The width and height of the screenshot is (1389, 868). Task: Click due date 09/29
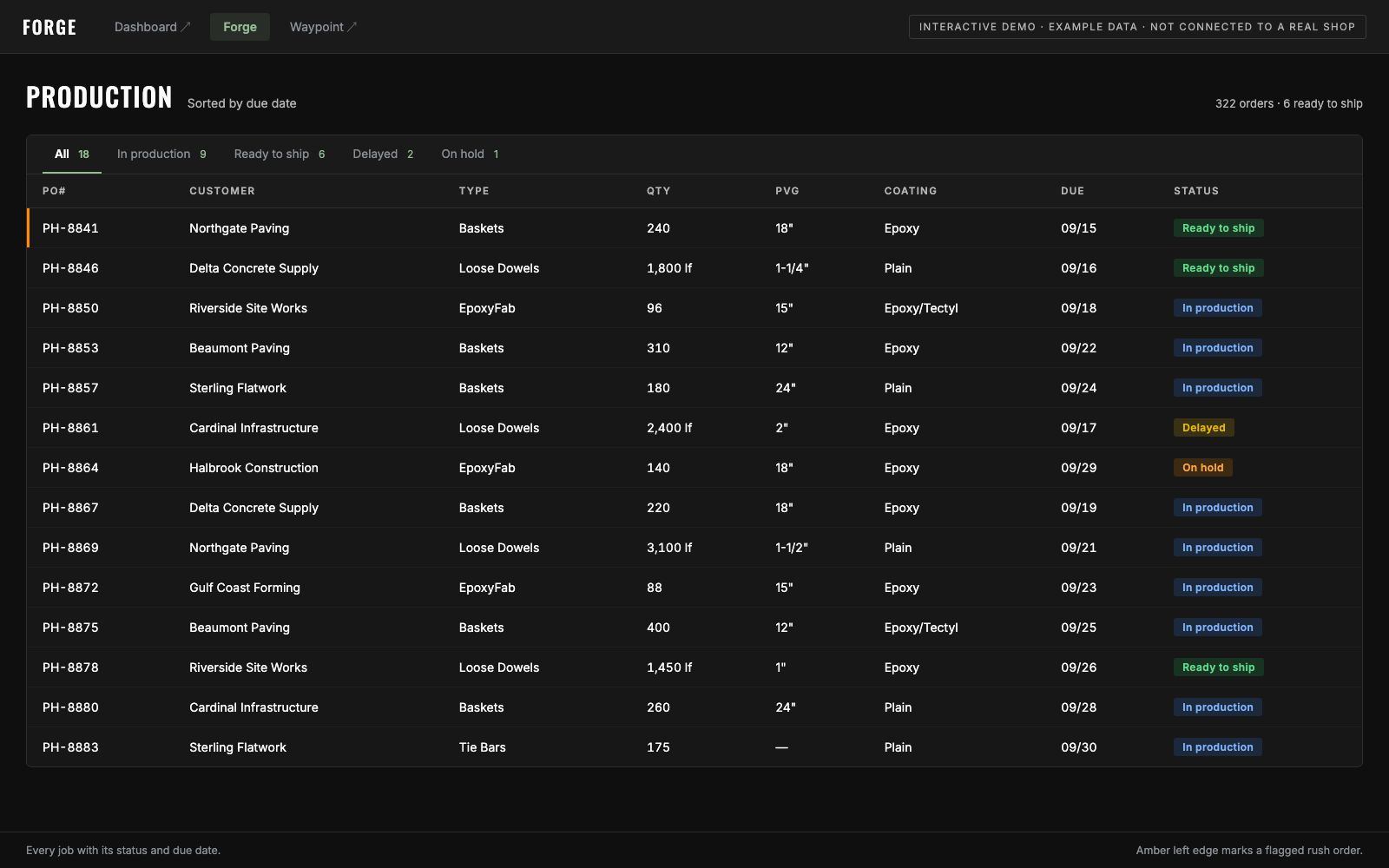[x=1078, y=468]
